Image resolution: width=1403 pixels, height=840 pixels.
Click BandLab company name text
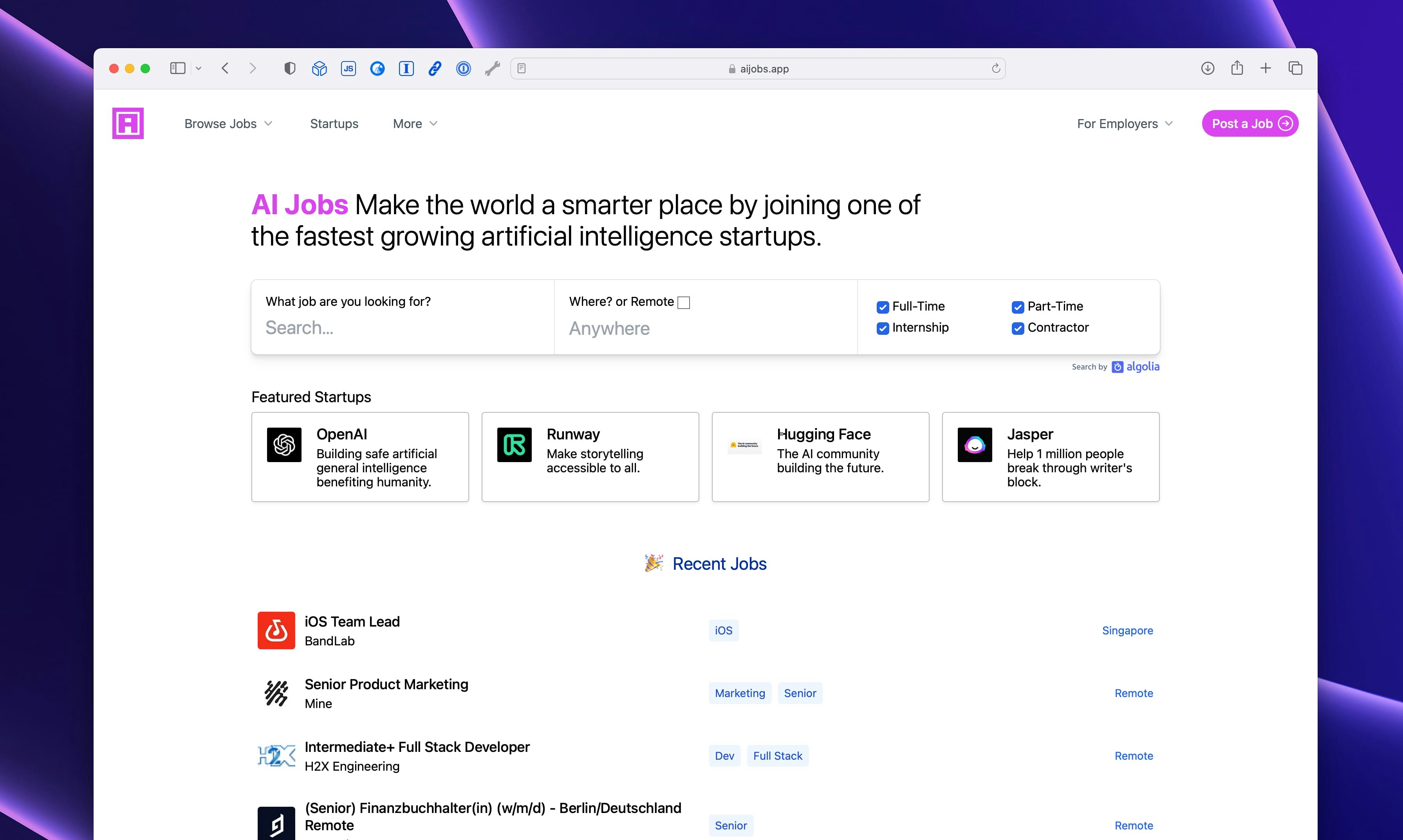[x=329, y=641]
